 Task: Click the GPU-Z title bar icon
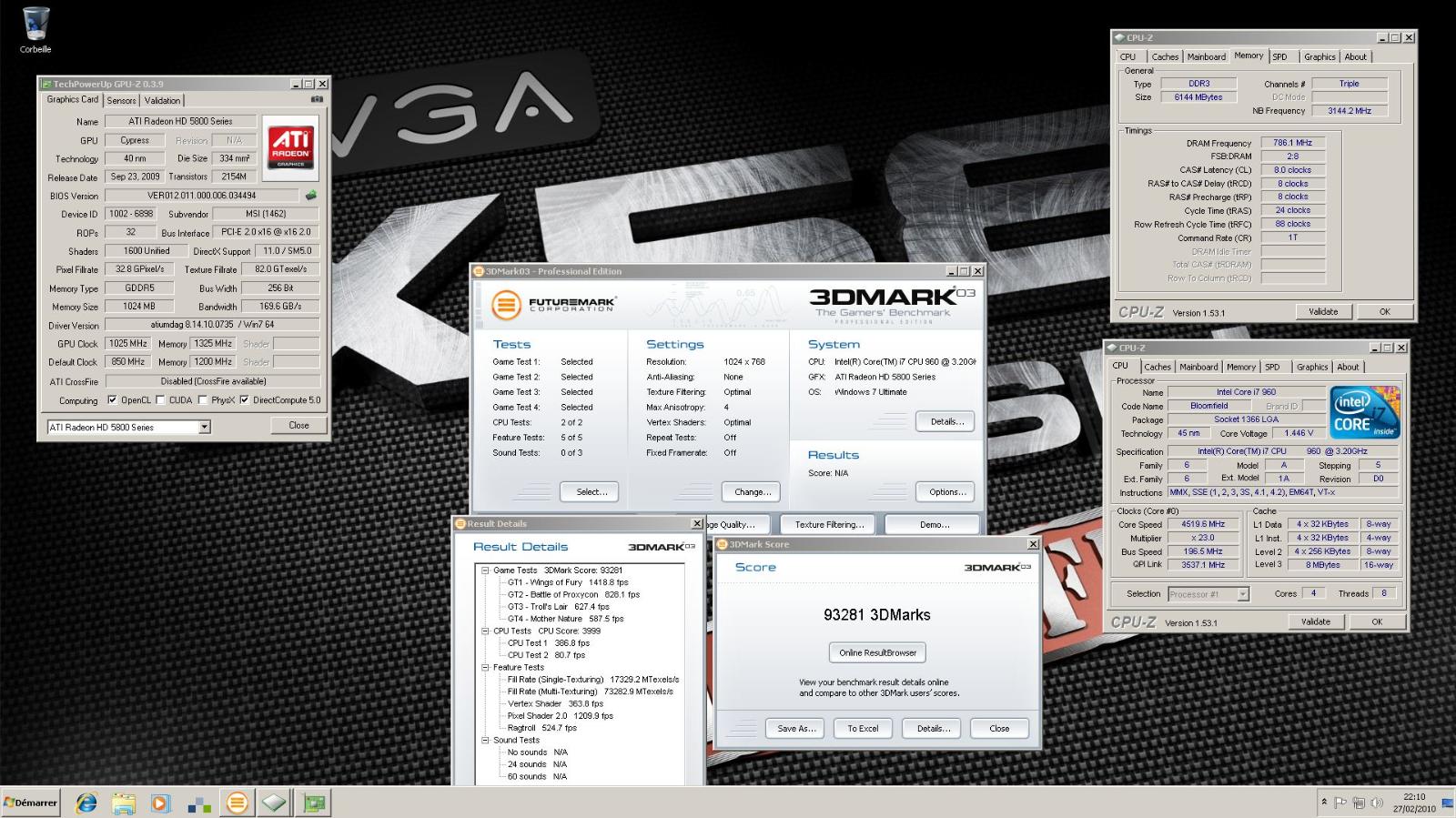click(x=45, y=84)
